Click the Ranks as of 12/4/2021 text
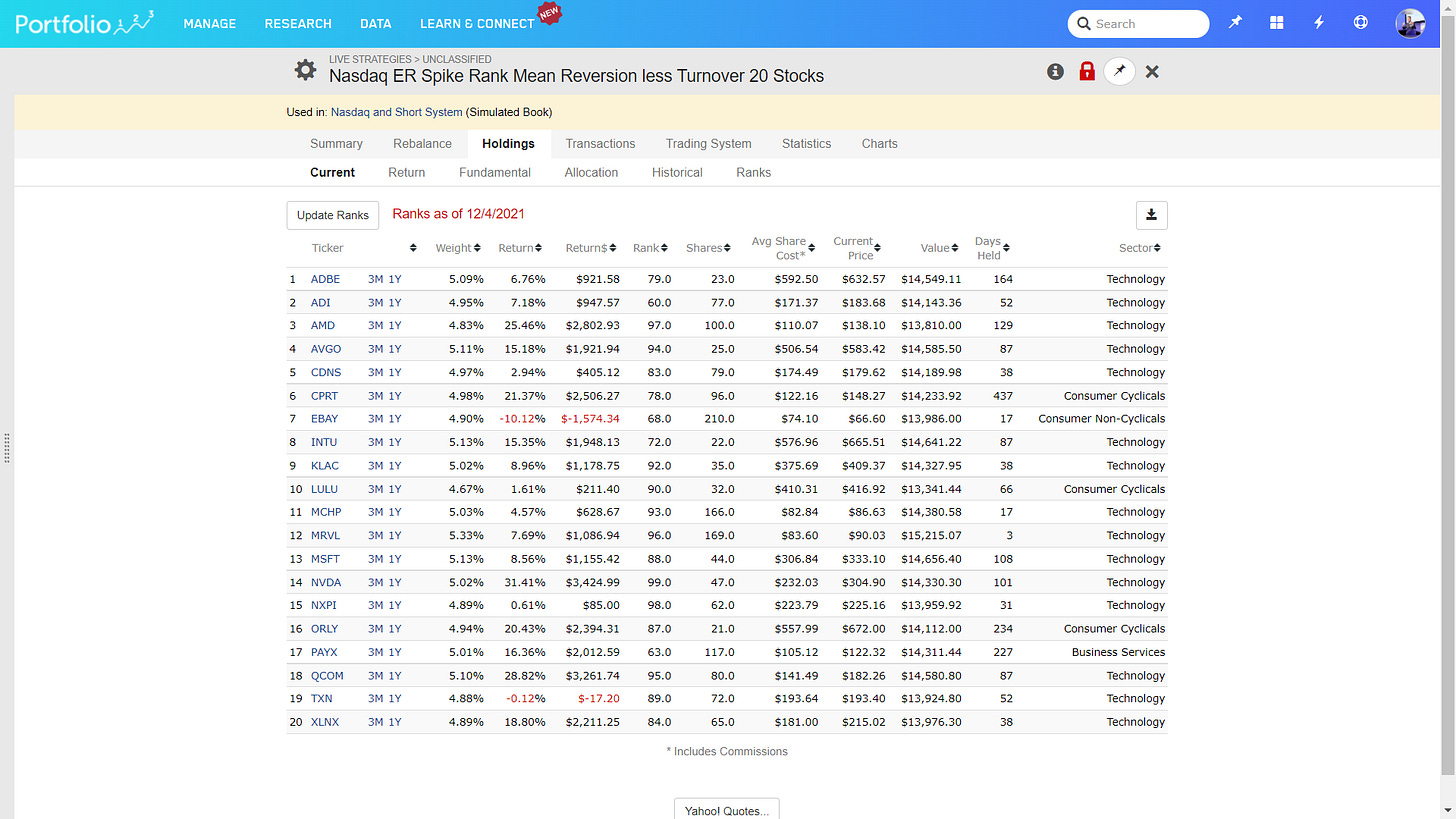Viewport: 1456px width, 819px height. (458, 214)
